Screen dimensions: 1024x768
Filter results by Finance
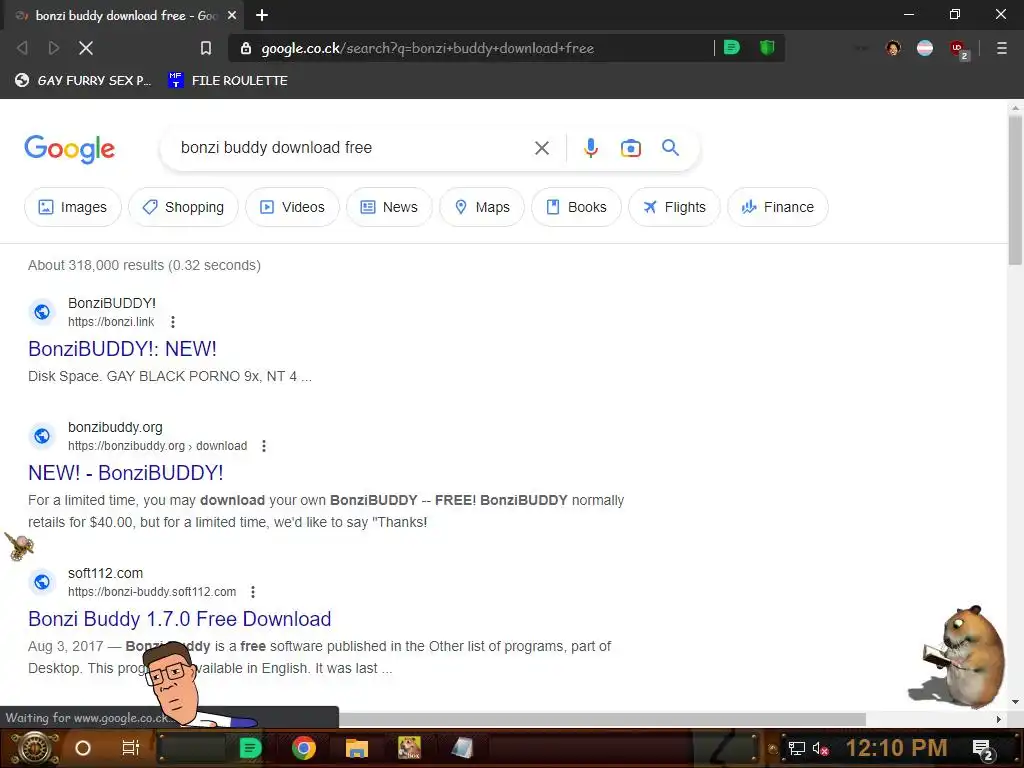[x=777, y=207]
